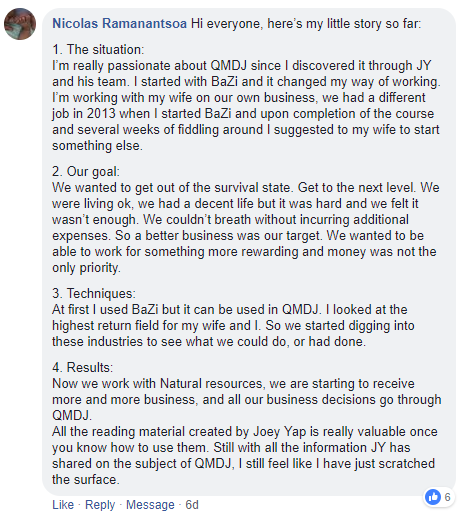Click the '3. Techniques:' heading text

click(x=94, y=294)
